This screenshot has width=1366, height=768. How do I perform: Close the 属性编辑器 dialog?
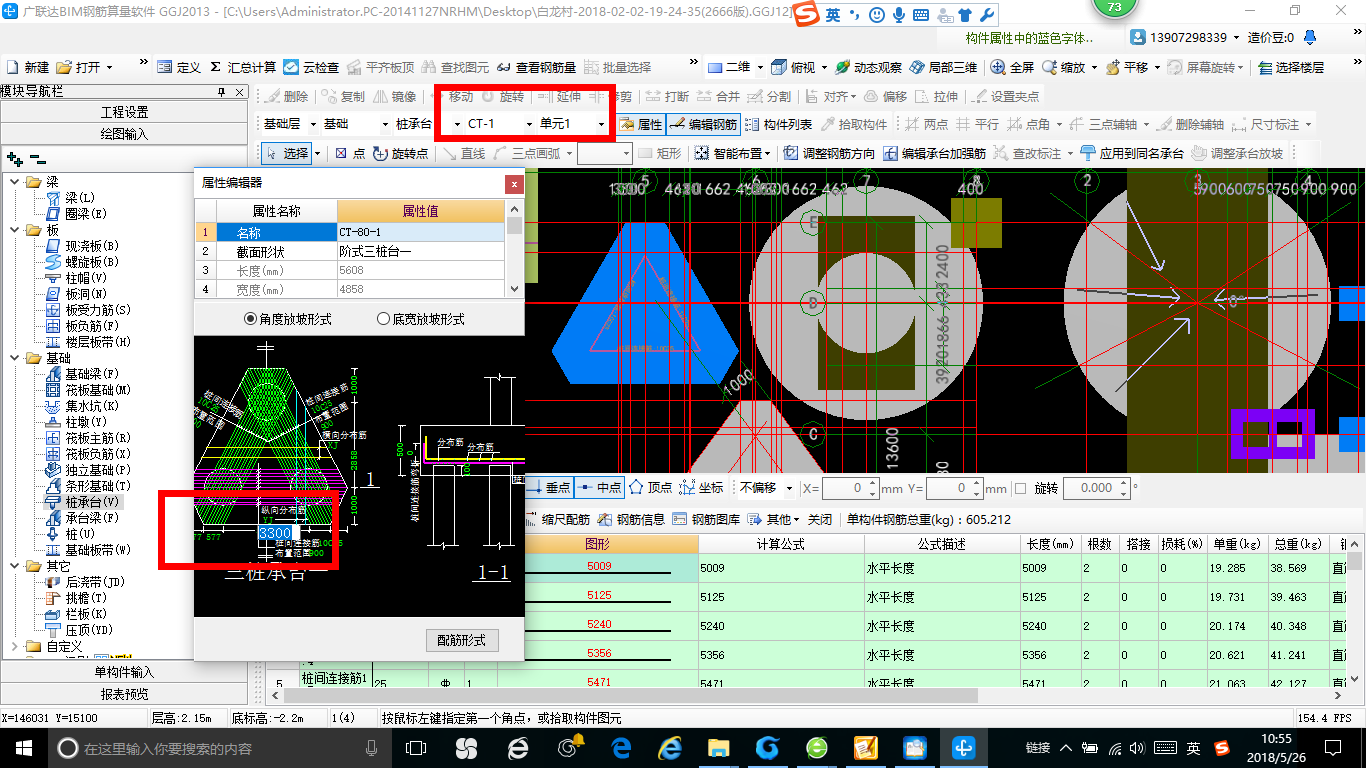[x=514, y=183]
